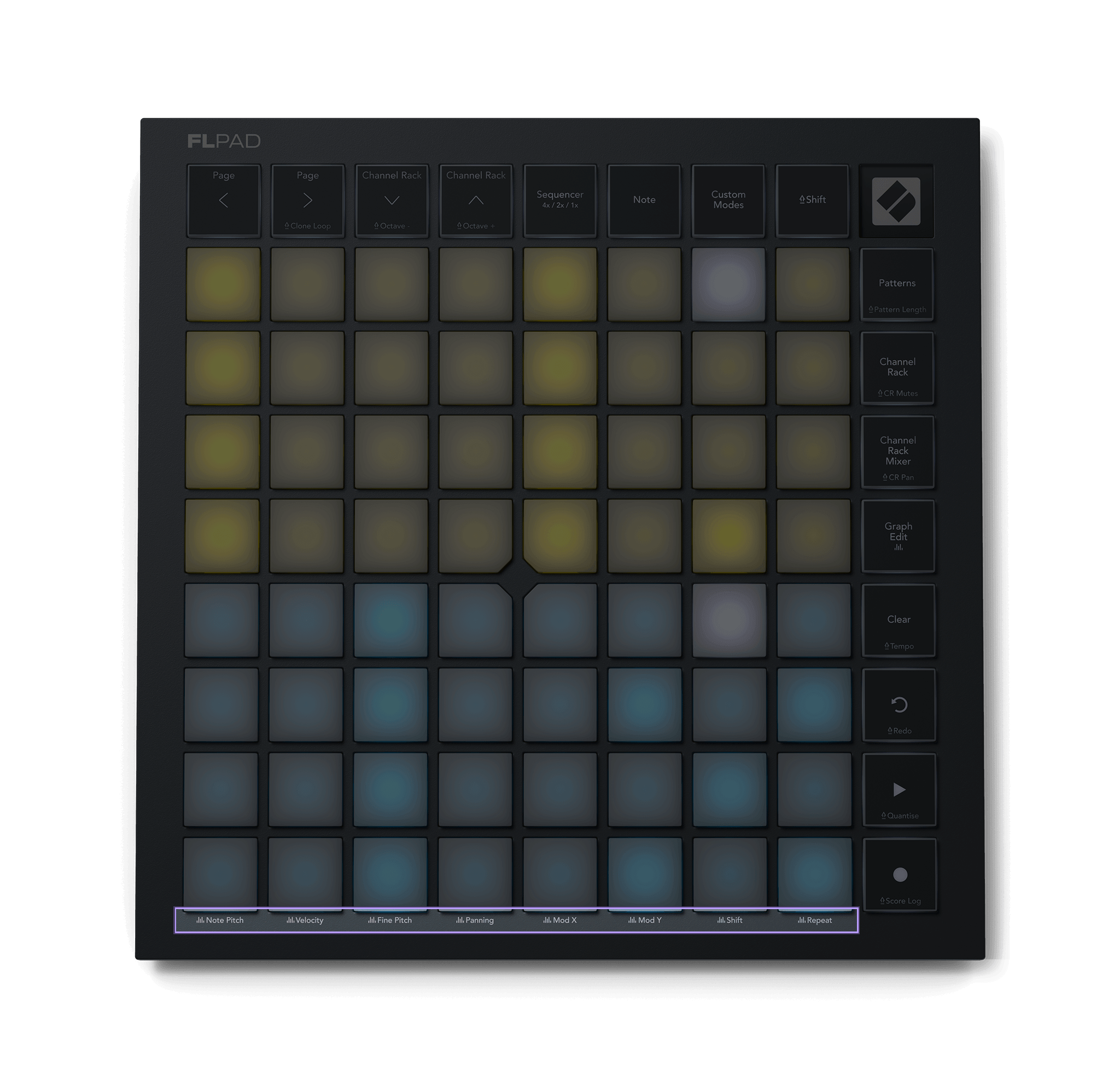
Task: Tap the pad below Channel Rack down button
Action: click(392, 284)
